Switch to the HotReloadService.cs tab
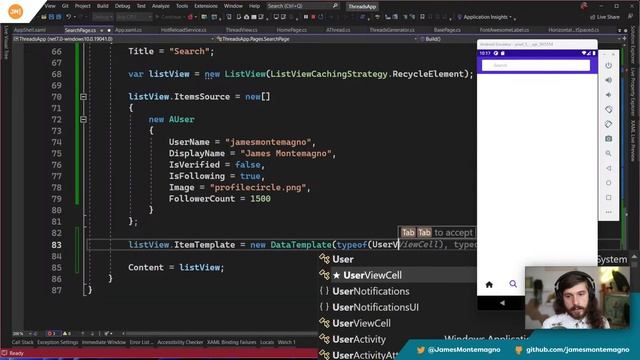 (x=183, y=30)
